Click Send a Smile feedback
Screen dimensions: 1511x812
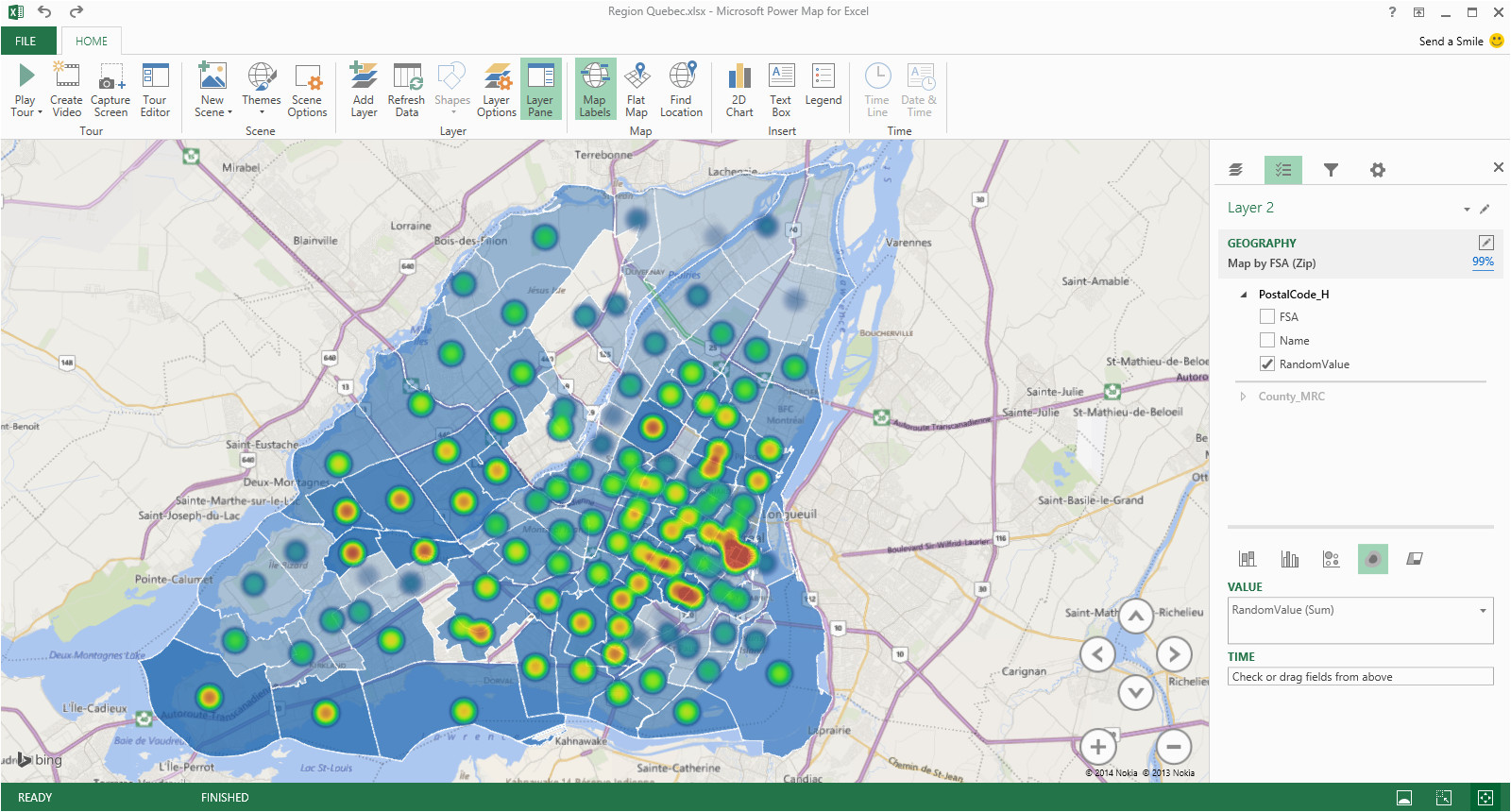[1461, 41]
